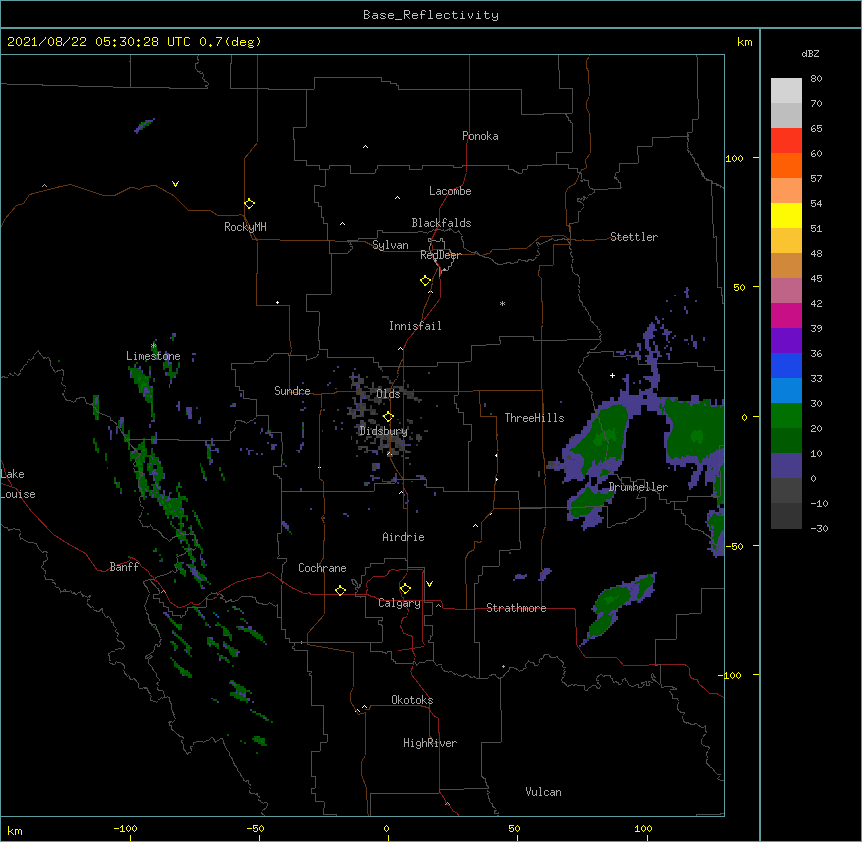
Task: Click the -30 value in the dBZ legend
Action: pos(819,529)
